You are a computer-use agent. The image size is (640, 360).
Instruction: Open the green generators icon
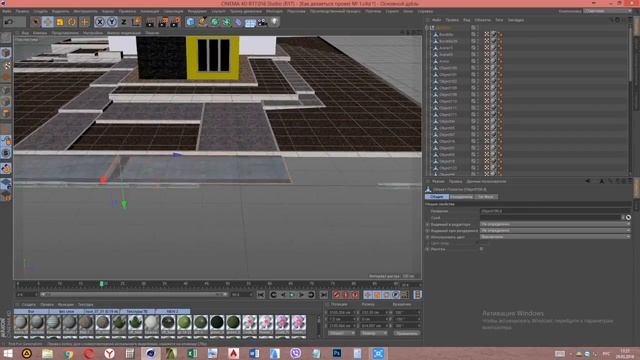tap(214, 22)
